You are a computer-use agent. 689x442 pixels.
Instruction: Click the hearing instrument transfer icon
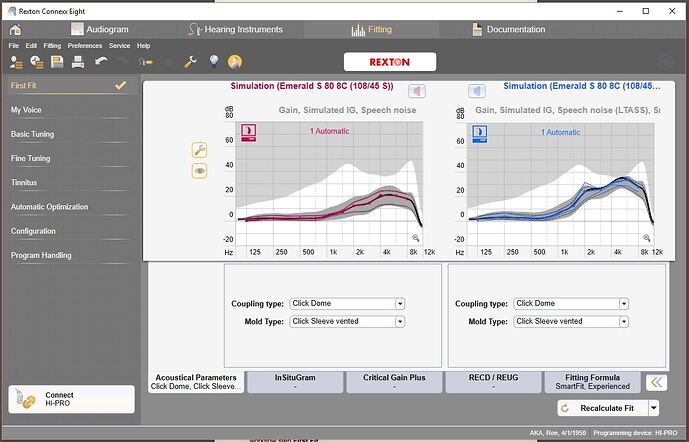pyautogui.click(x=145, y=62)
